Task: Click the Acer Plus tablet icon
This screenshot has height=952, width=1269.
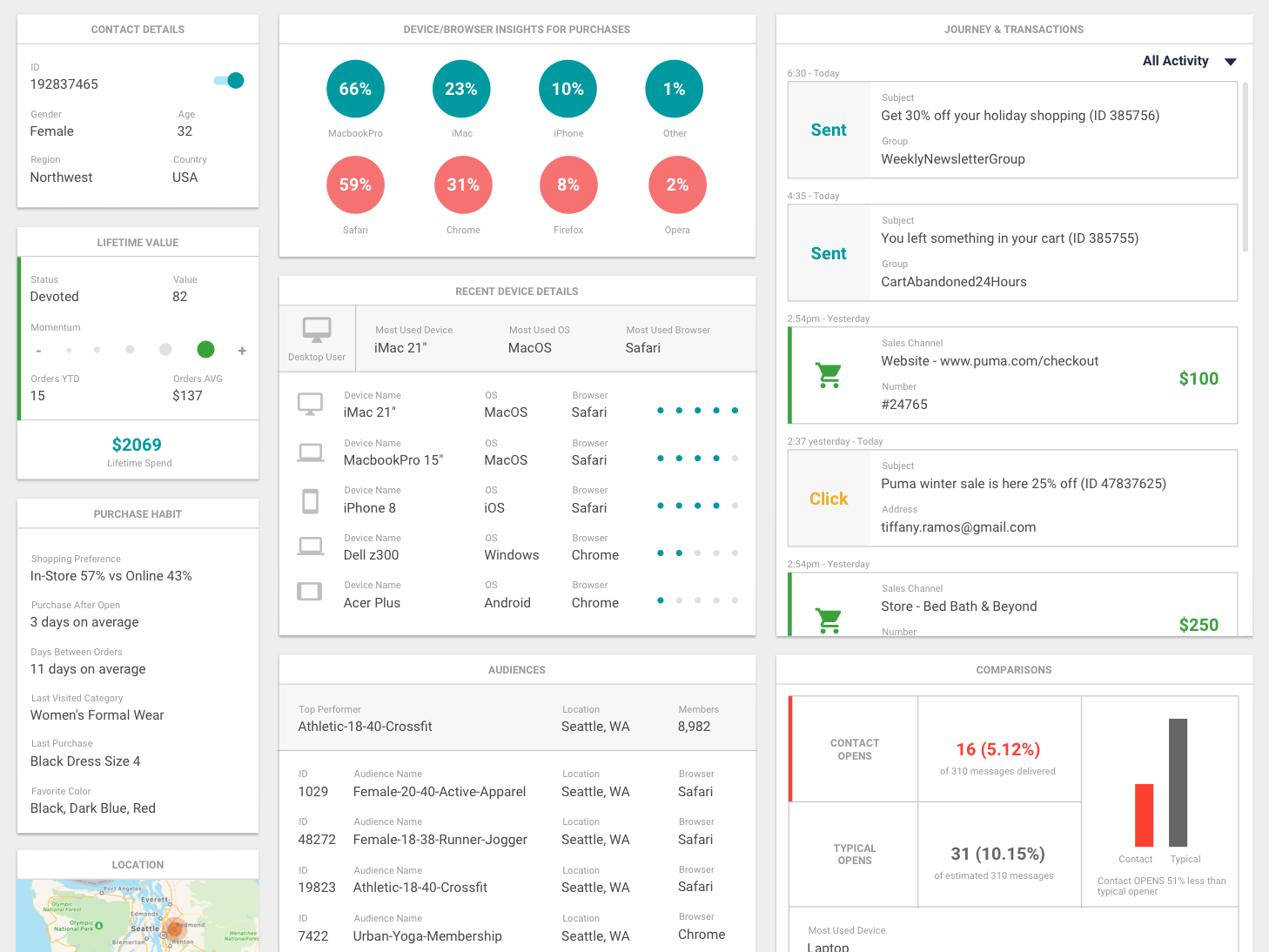Action: 310,592
